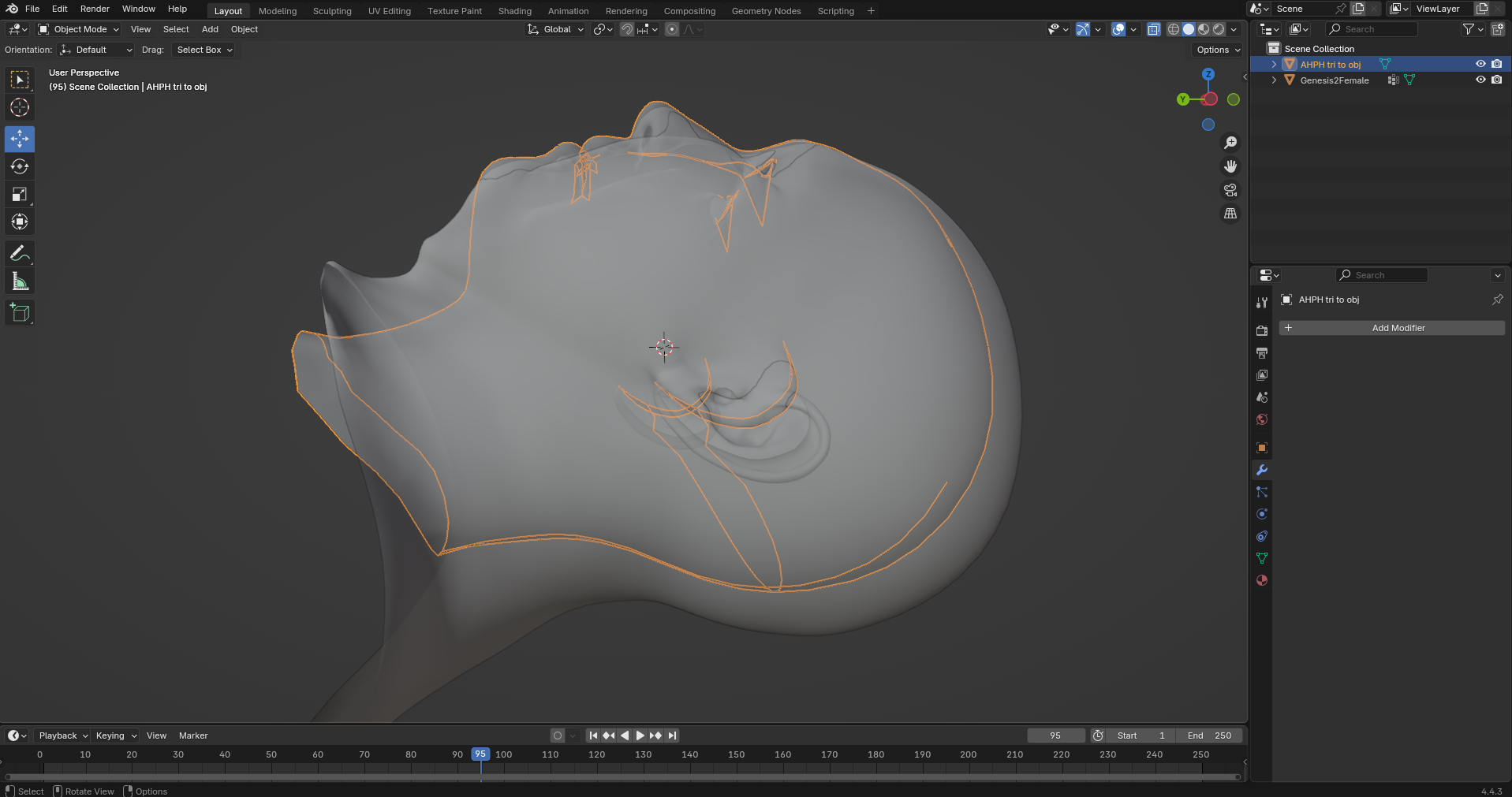This screenshot has height=797, width=1512.
Task: Open the Object Mode dropdown
Action: (x=79, y=29)
